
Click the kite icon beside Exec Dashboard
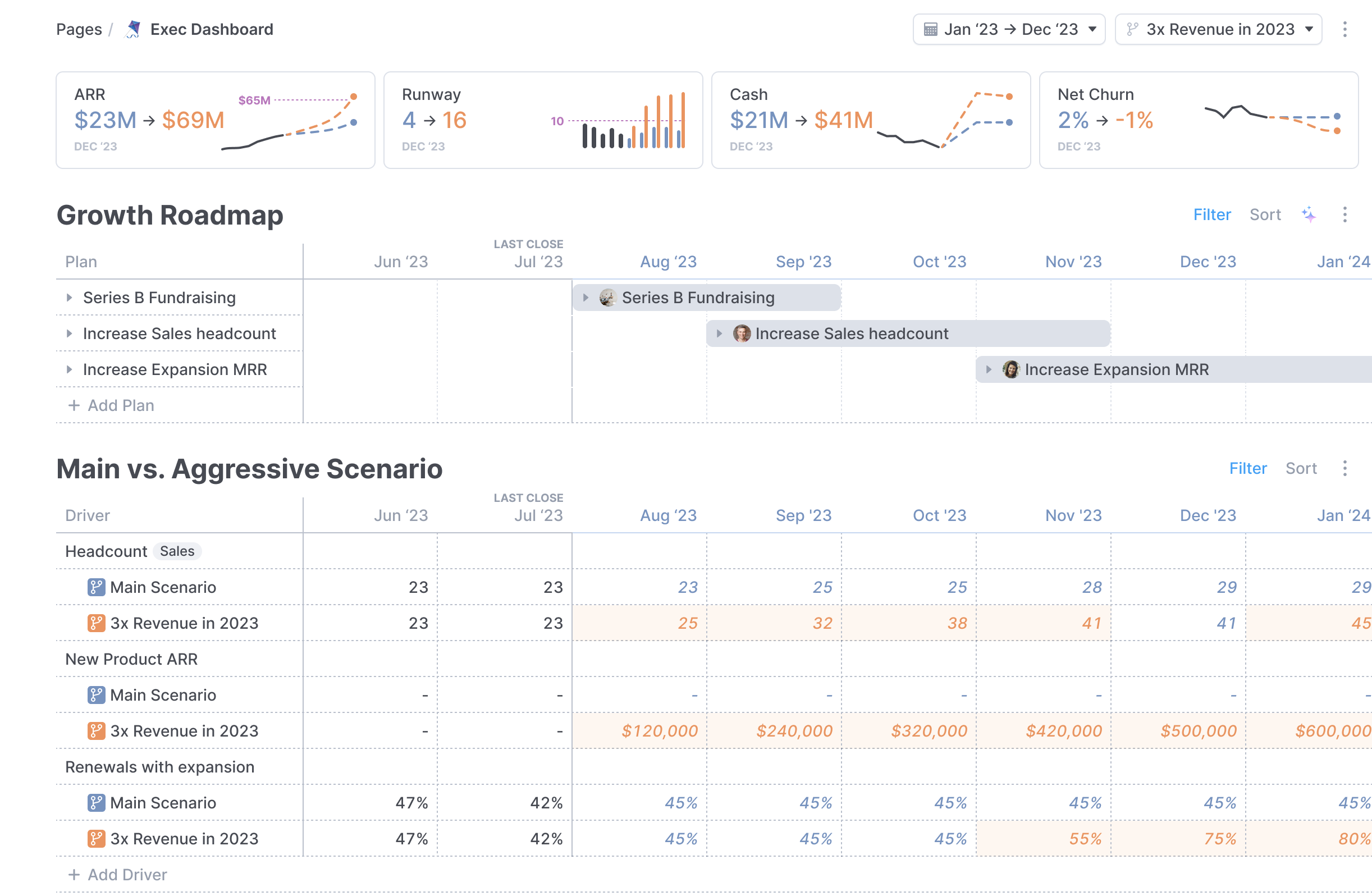pyautogui.click(x=133, y=29)
